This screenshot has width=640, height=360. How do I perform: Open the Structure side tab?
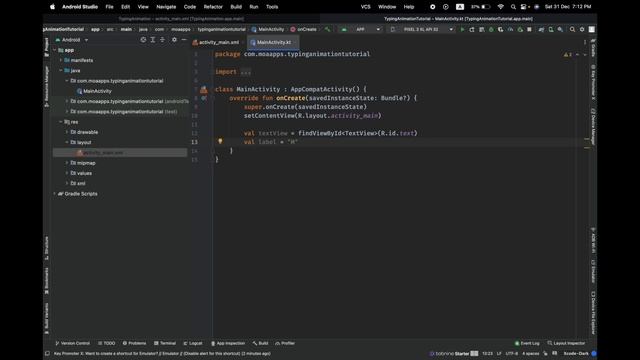47,248
